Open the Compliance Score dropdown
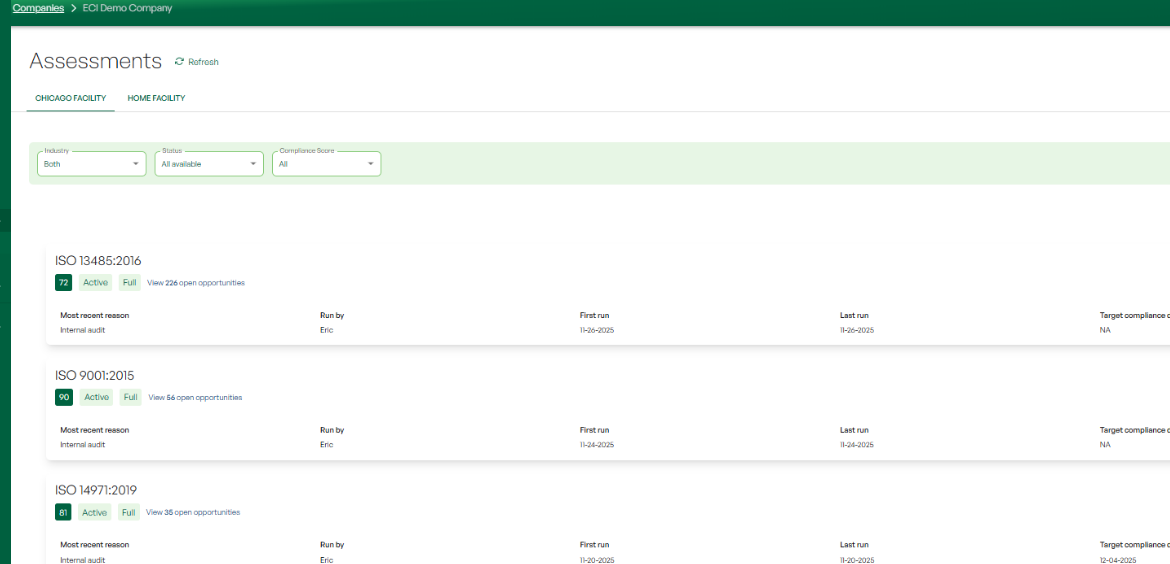 326,164
